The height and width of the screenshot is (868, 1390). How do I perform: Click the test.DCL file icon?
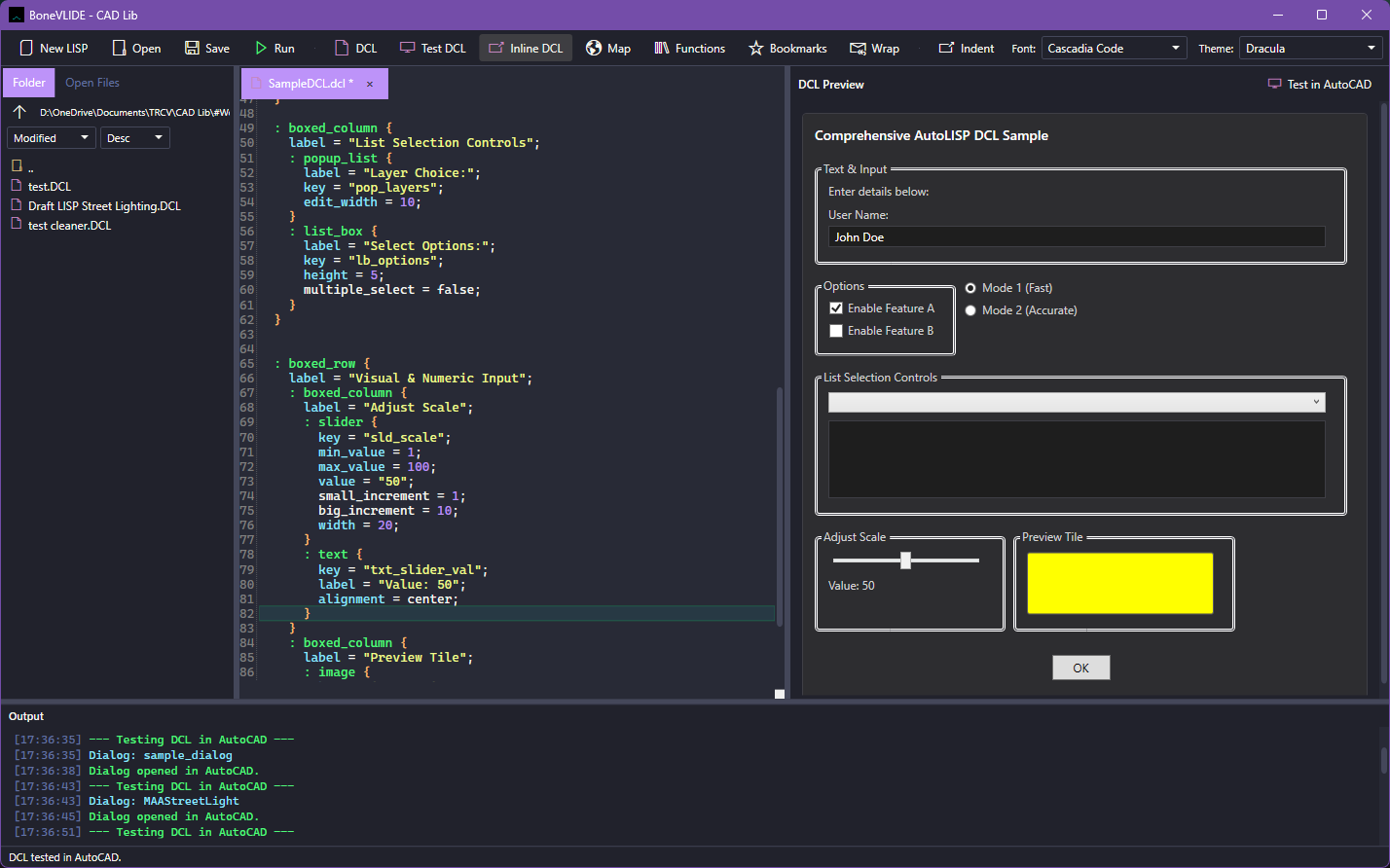(16, 186)
